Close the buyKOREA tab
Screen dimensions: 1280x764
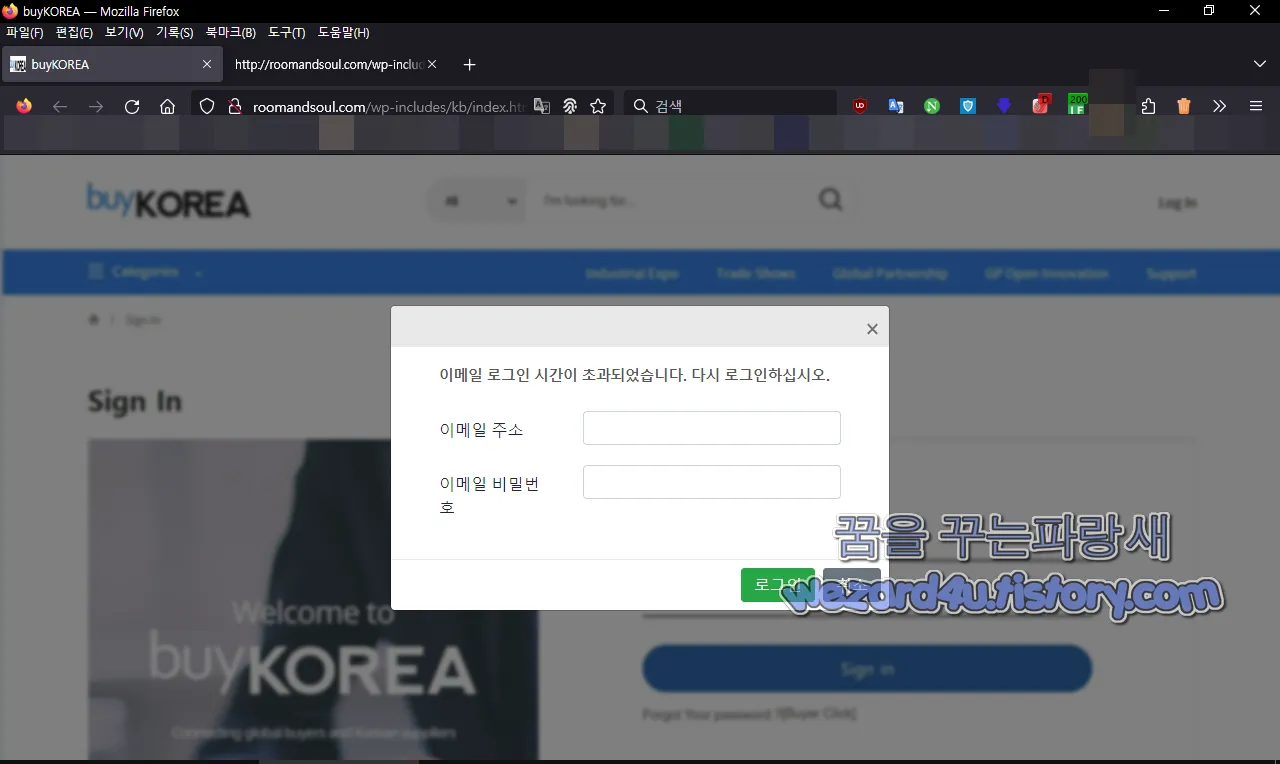point(207,64)
